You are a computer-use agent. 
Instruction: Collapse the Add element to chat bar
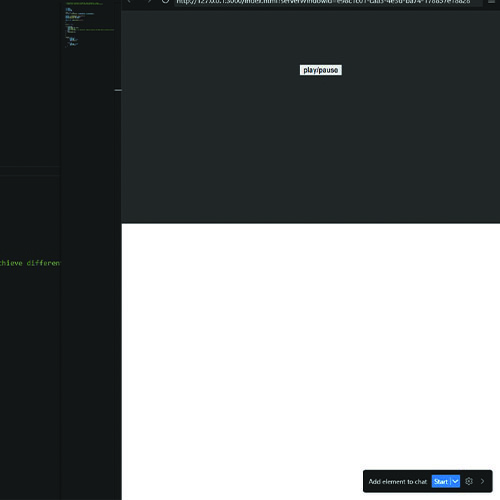tap(482, 481)
